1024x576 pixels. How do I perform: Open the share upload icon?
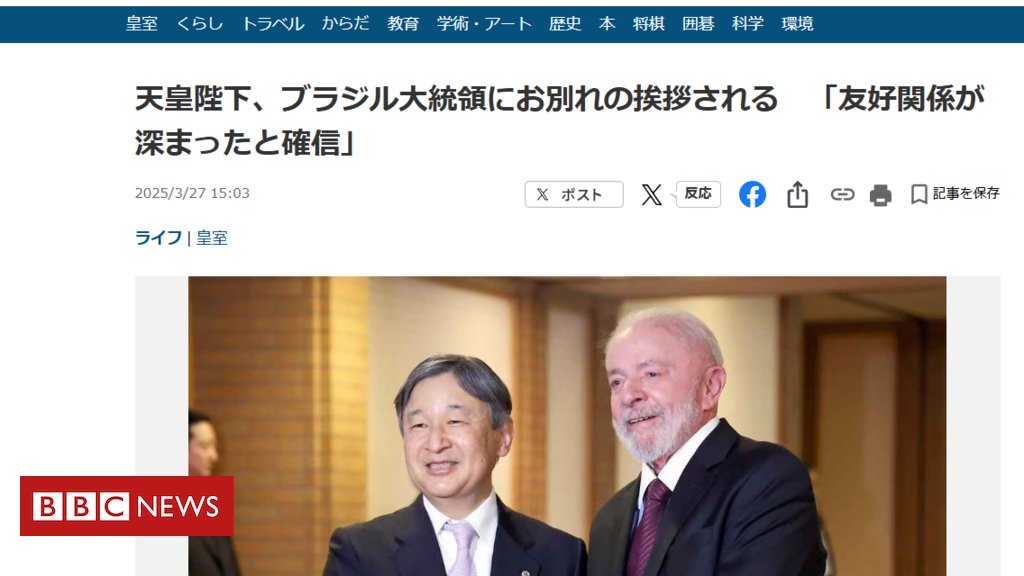click(797, 195)
